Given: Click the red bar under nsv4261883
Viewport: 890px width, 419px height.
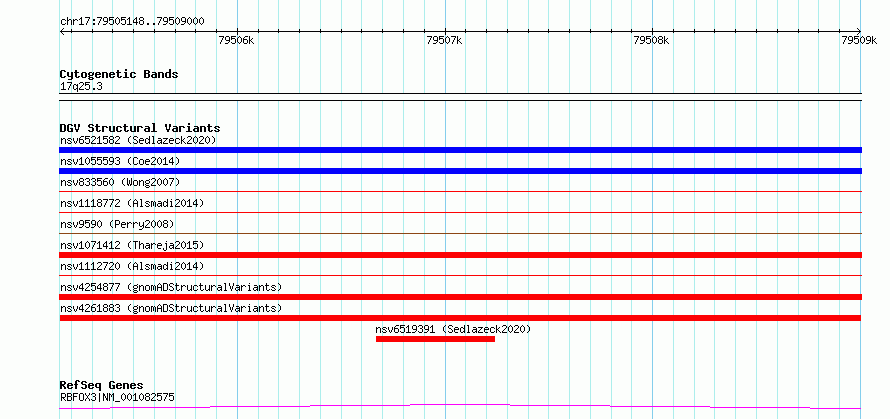Looking at the screenshot, I should tap(460, 318).
